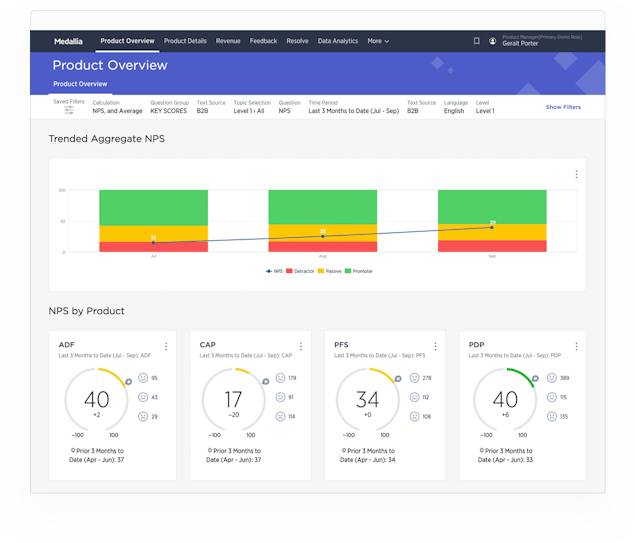This screenshot has height=543, width=635.
Task: Select the Product Overview sub-tab in banner
Action: pos(80,84)
